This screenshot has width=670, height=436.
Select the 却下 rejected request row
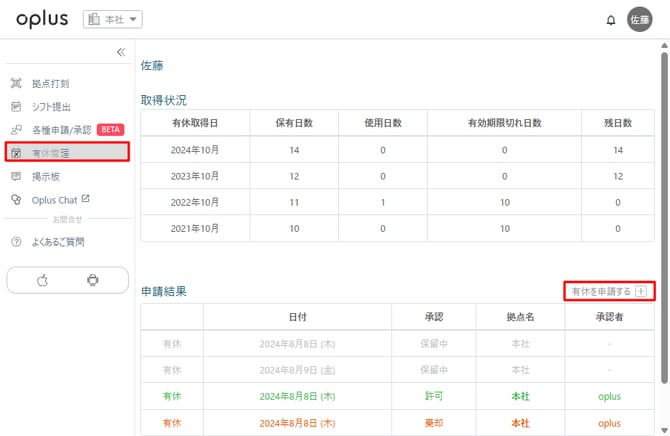tap(400, 423)
